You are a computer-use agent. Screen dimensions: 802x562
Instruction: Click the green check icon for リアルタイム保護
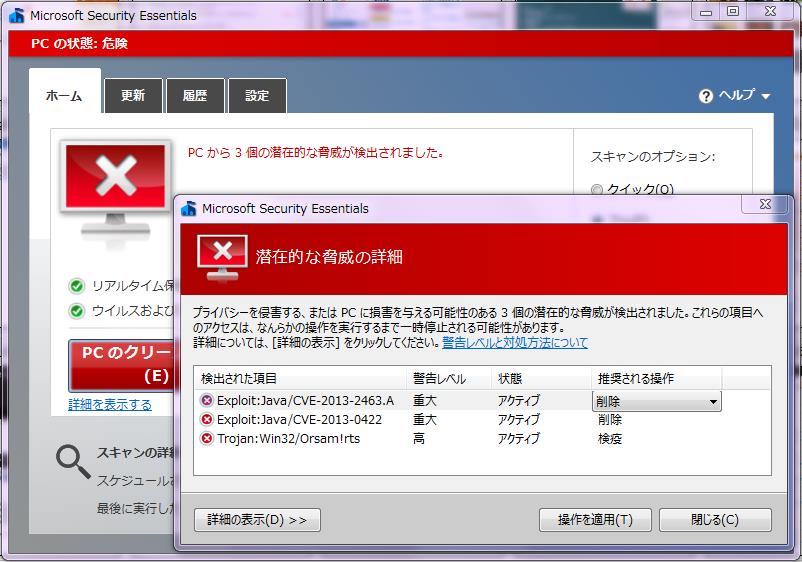tap(77, 286)
